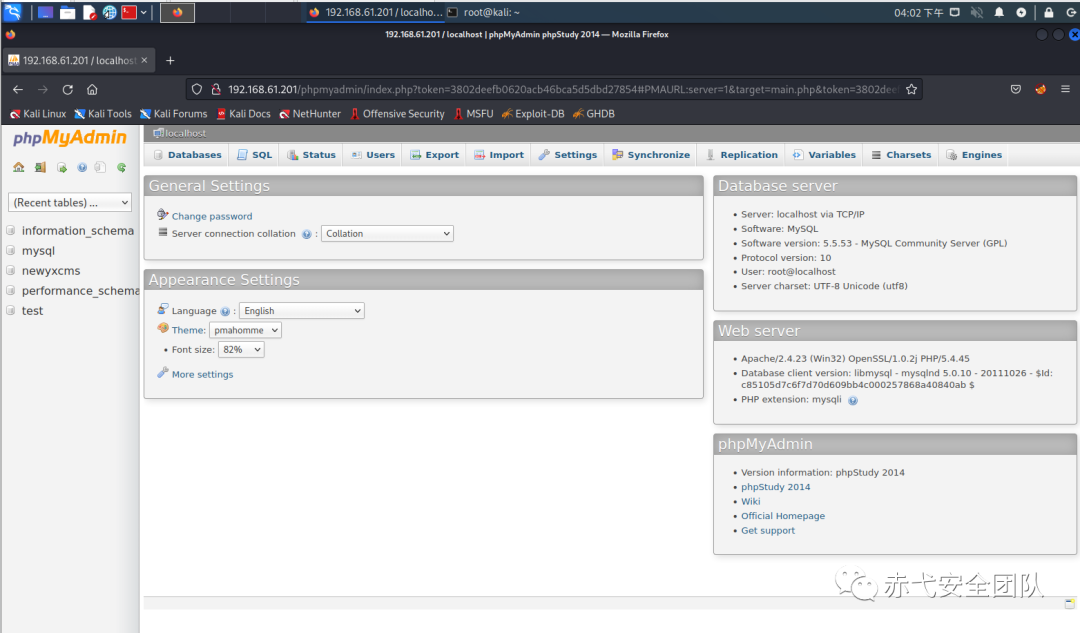Open file manager from Kali panel

[x=68, y=12]
